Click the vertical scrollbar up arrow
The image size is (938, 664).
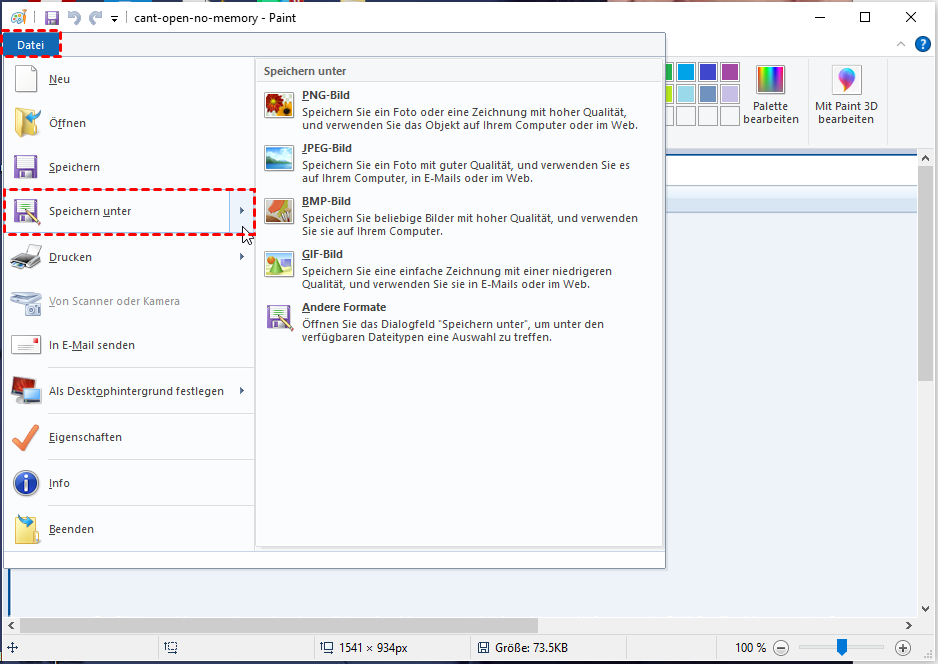(x=925, y=159)
